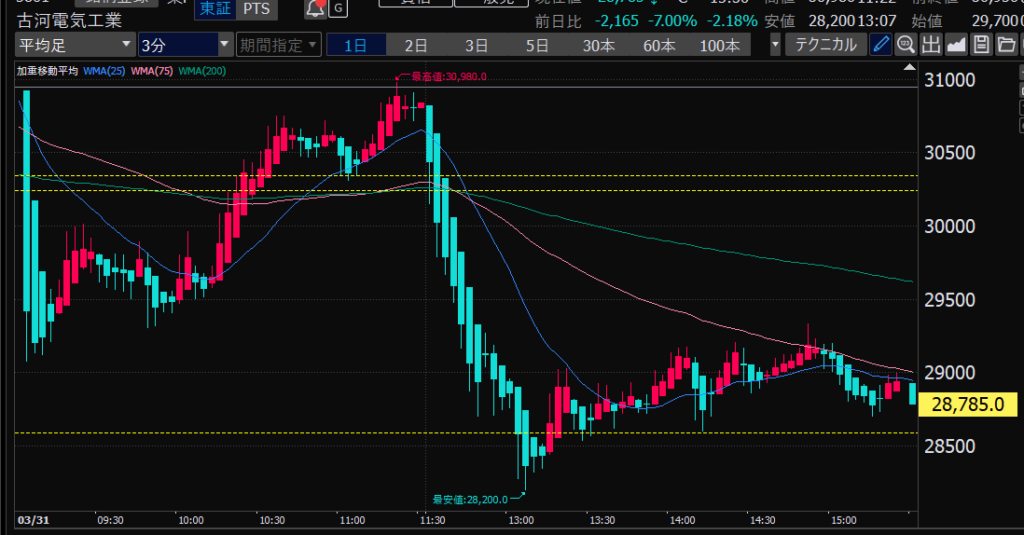Image resolution: width=1024 pixels, height=535 pixels.
Task: Open the 平均足 chart type dropdown
Action: point(75,45)
